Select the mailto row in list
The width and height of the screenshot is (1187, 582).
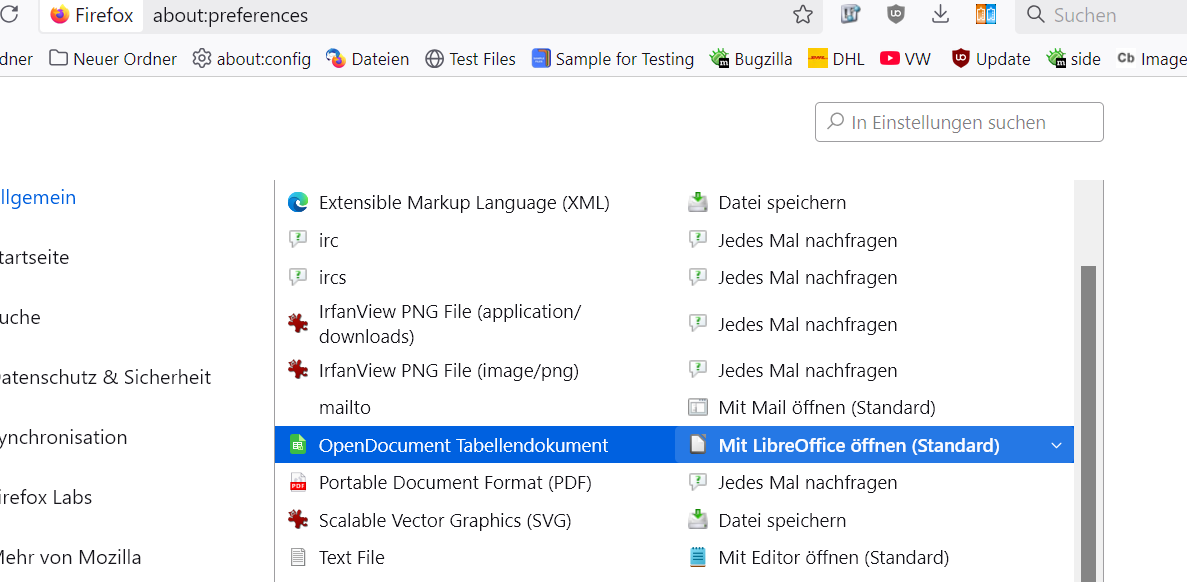474,408
